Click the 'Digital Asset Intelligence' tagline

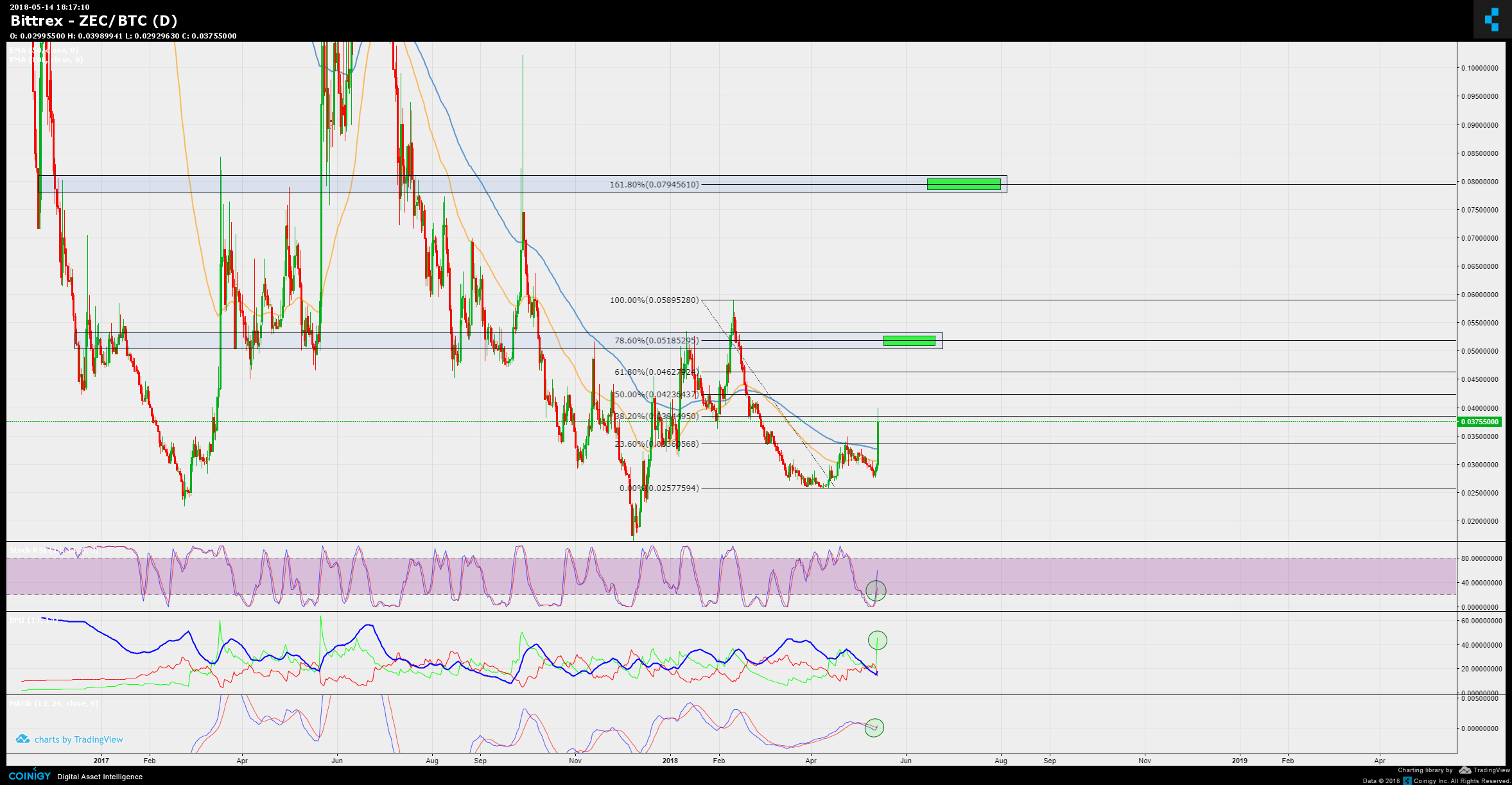(100, 777)
